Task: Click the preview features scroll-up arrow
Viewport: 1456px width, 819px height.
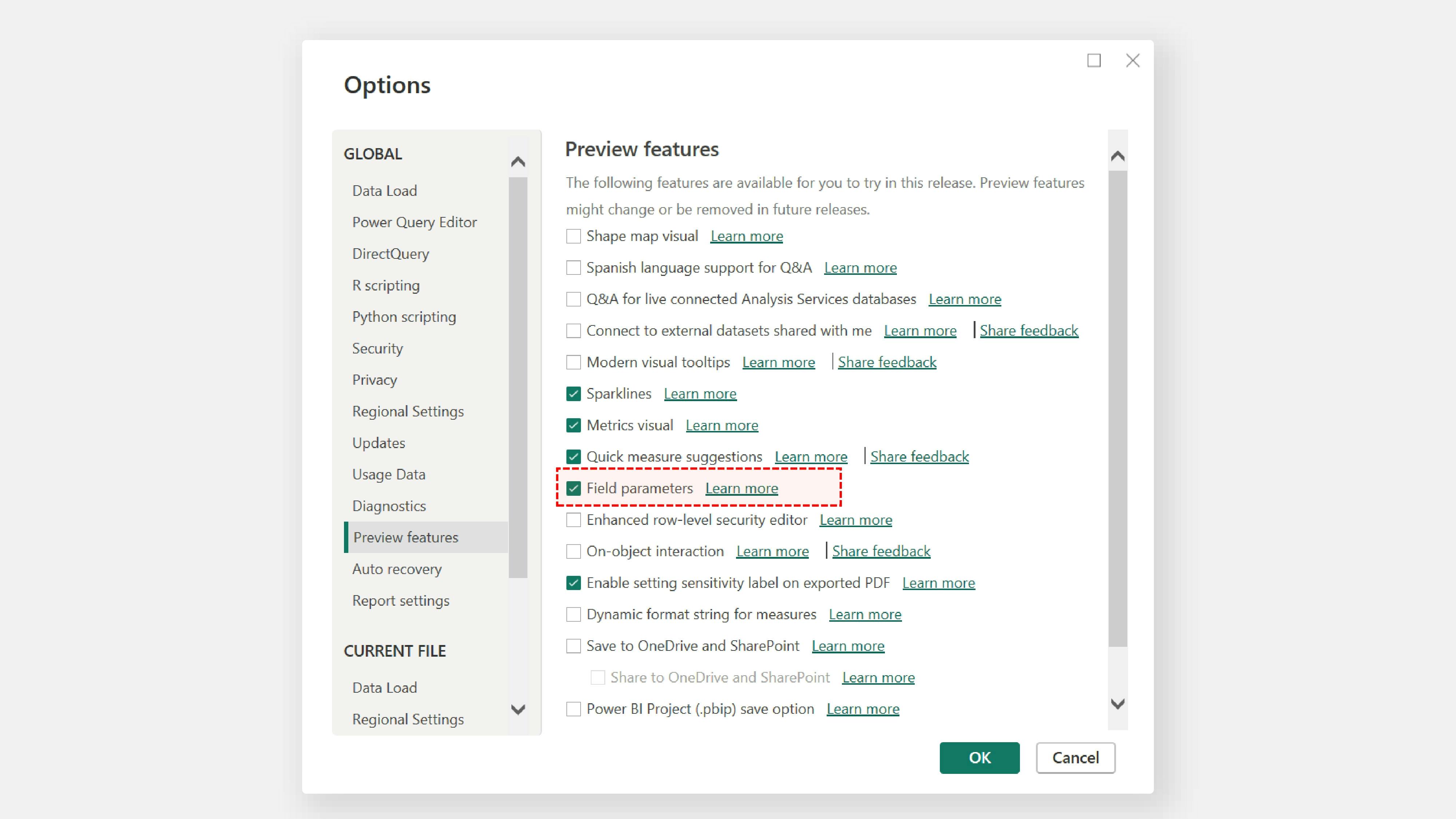Action: pos(1117,156)
